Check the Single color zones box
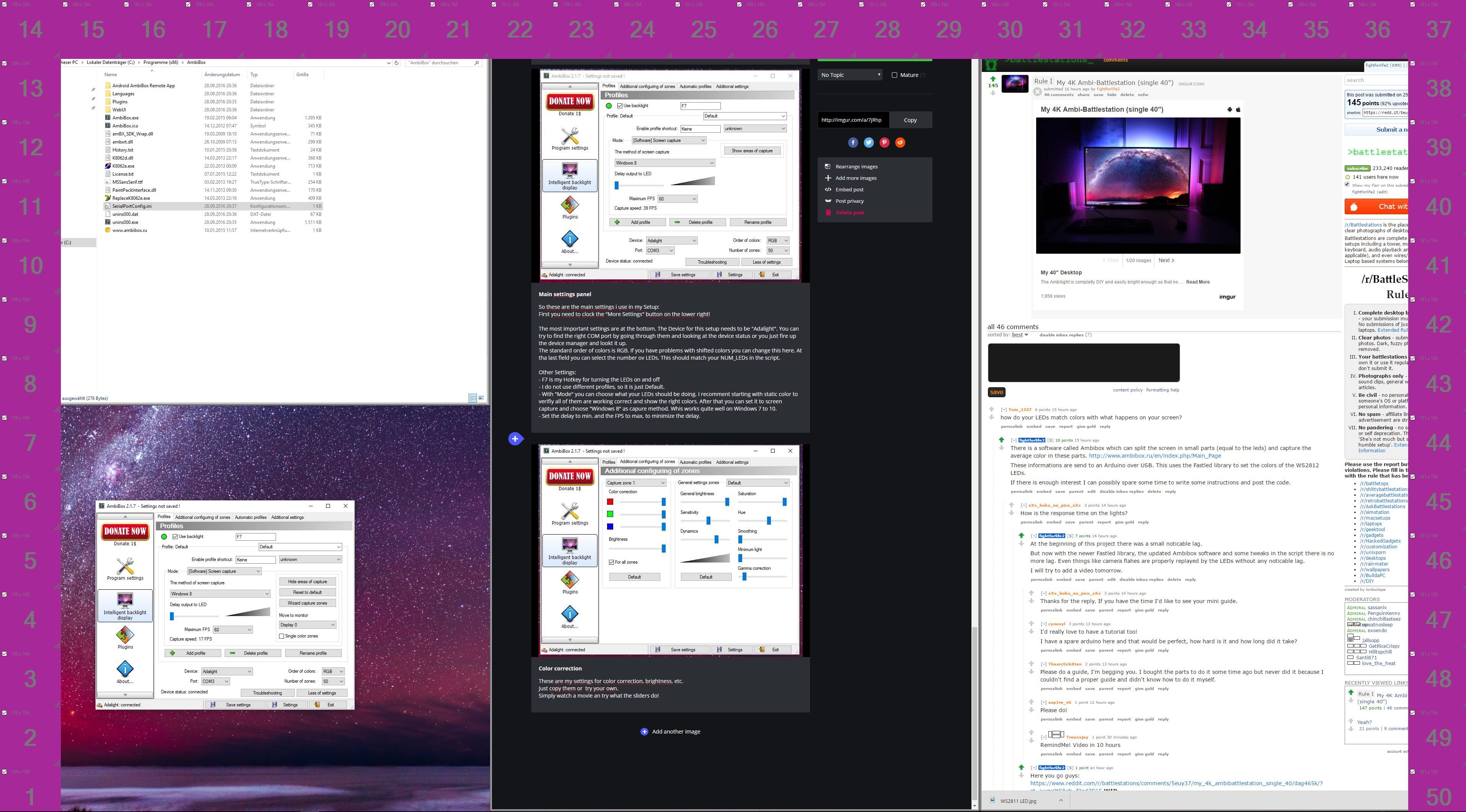This screenshot has width=1466, height=812. point(282,636)
